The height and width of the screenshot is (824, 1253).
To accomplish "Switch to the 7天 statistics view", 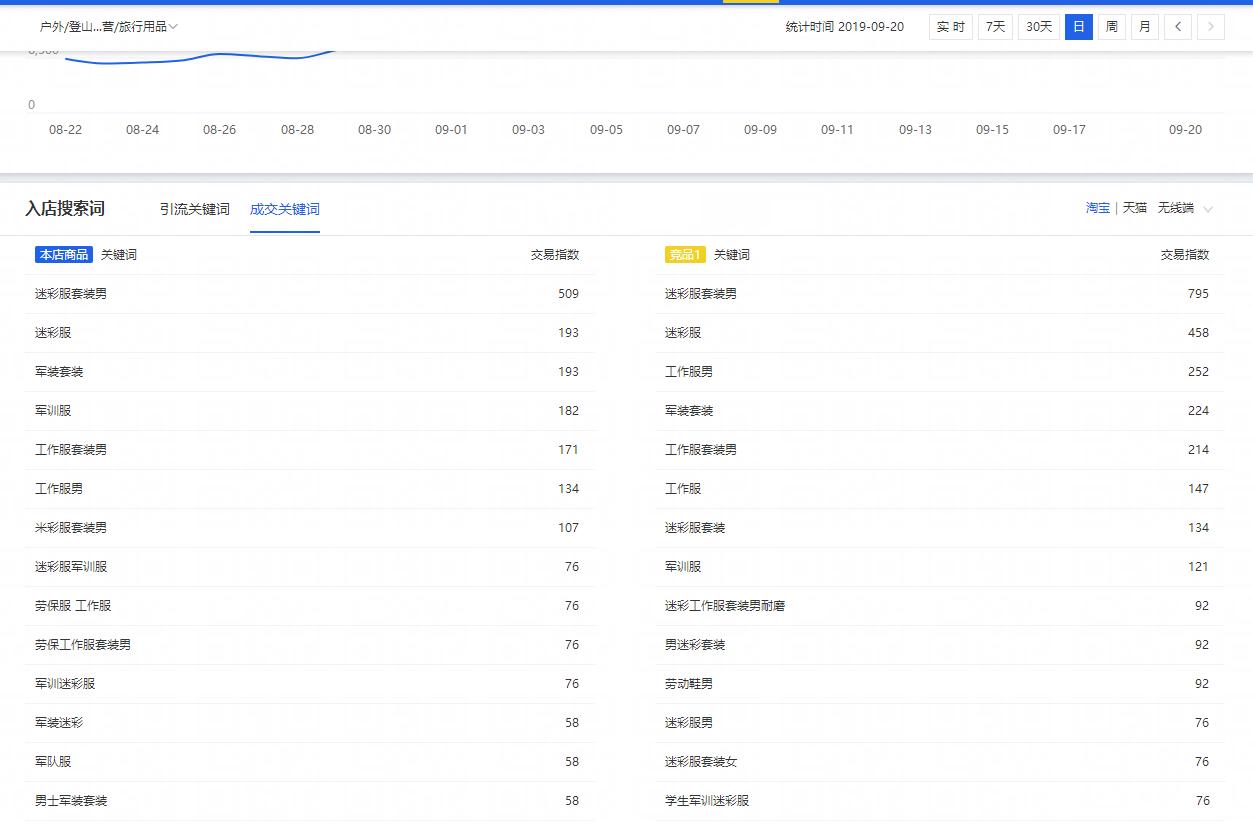I will click(994, 27).
